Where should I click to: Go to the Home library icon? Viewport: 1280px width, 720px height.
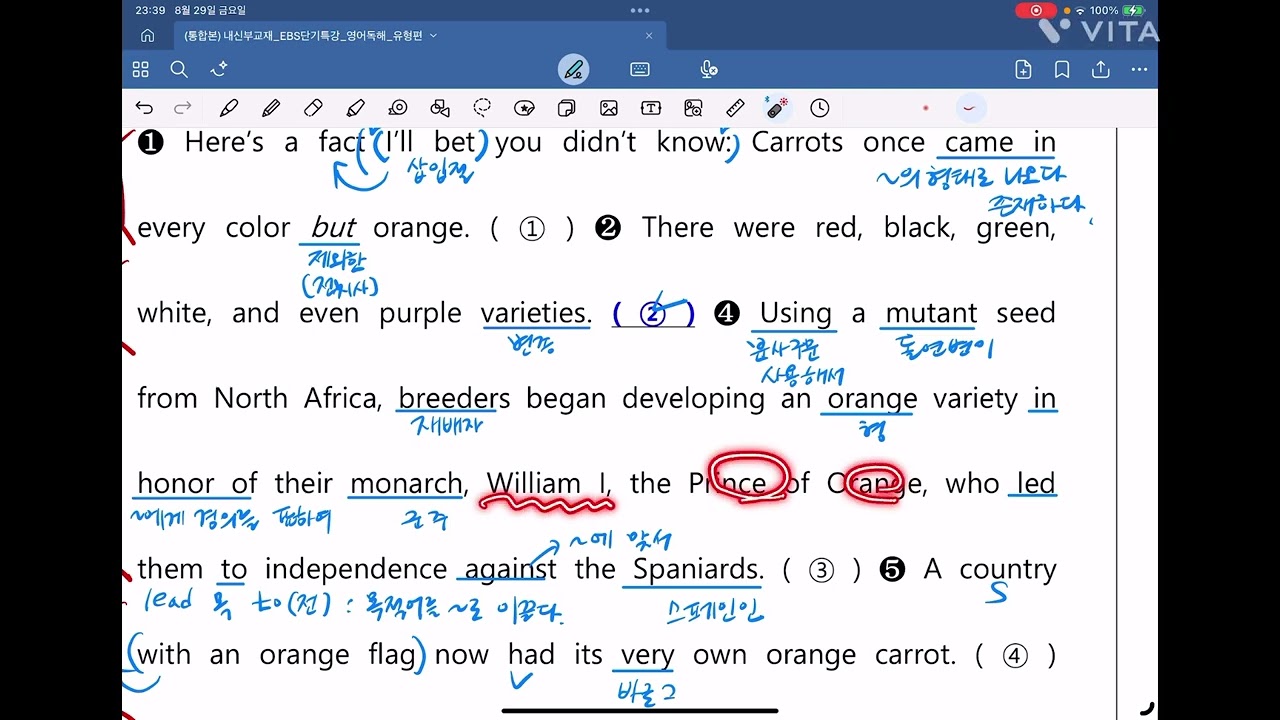coord(148,36)
